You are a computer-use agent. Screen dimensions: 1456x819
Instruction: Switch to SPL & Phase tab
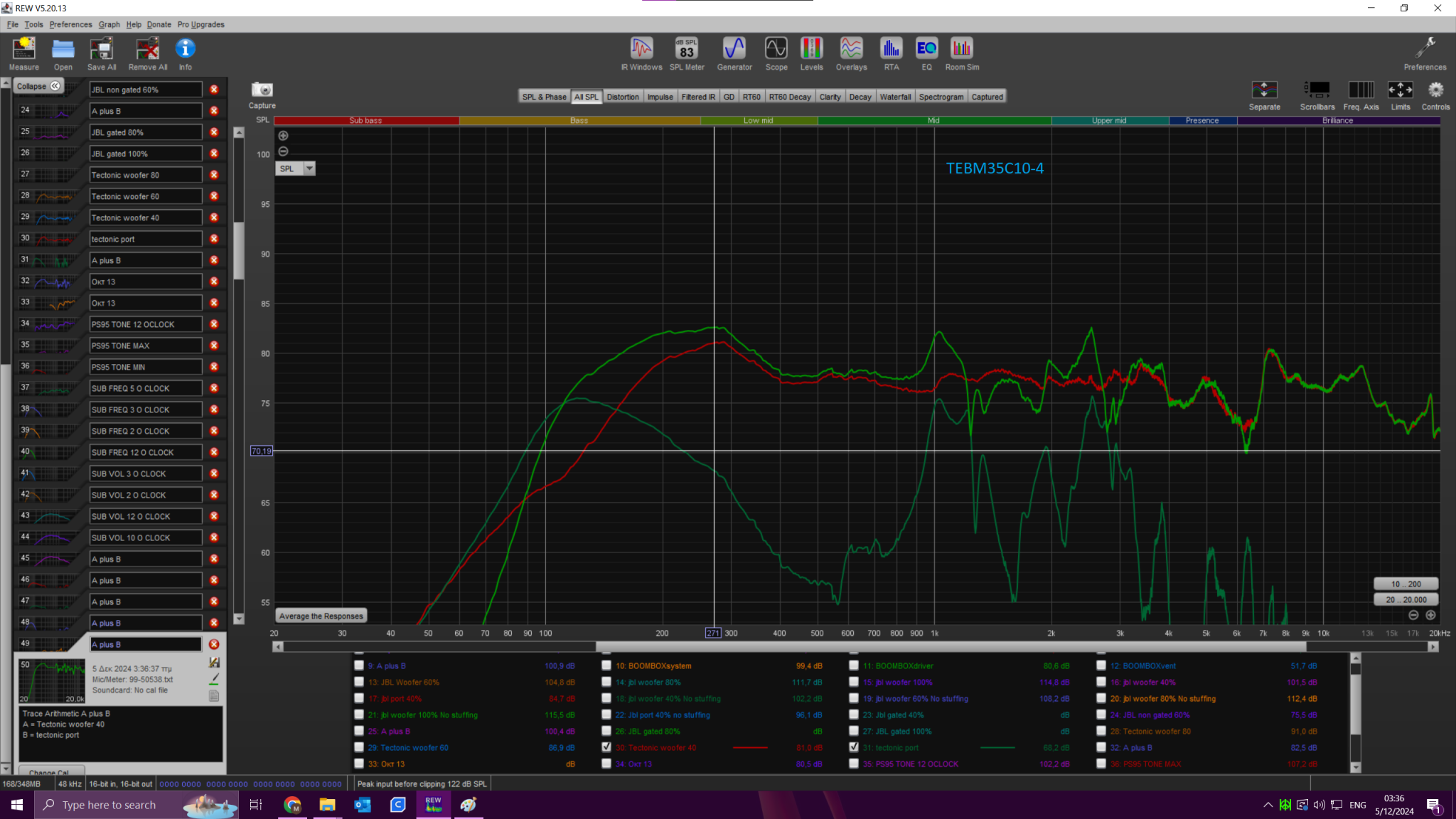point(544,97)
